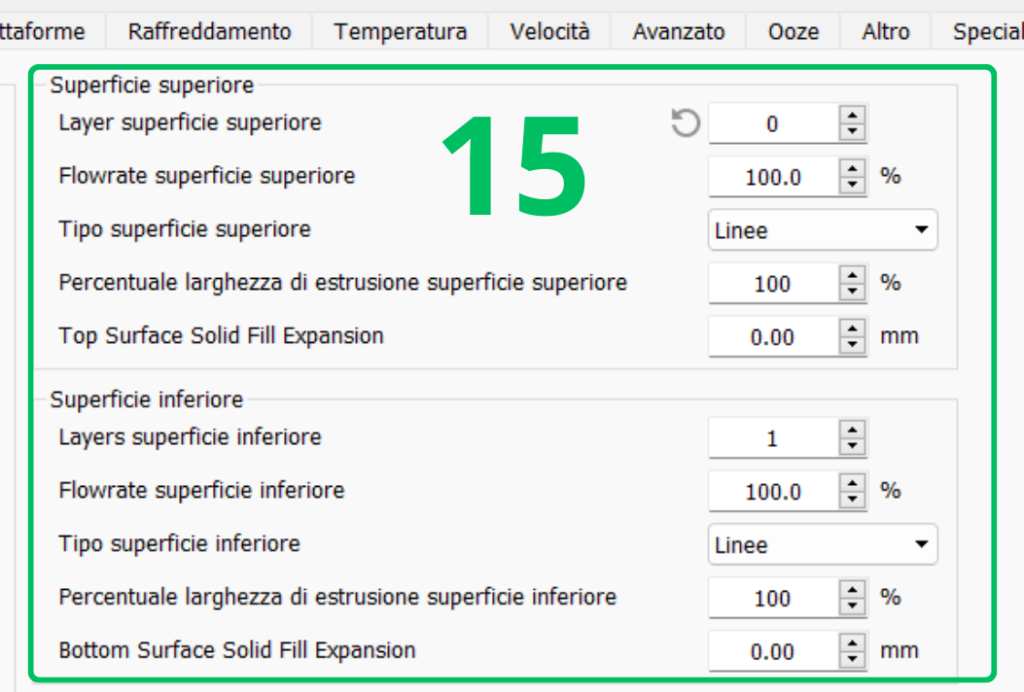The height and width of the screenshot is (692, 1024).
Task: Decrease Flowrate superficie superiore with down arrow
Action: [x=852, y=186]
